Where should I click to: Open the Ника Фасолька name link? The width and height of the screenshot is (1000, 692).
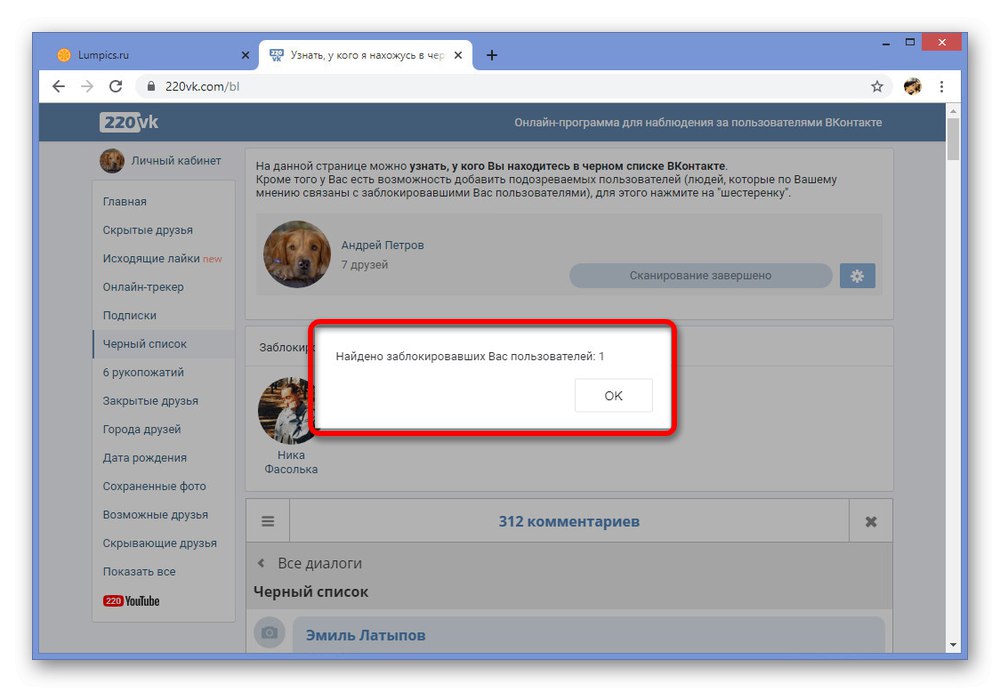click(x=291, y=462)
